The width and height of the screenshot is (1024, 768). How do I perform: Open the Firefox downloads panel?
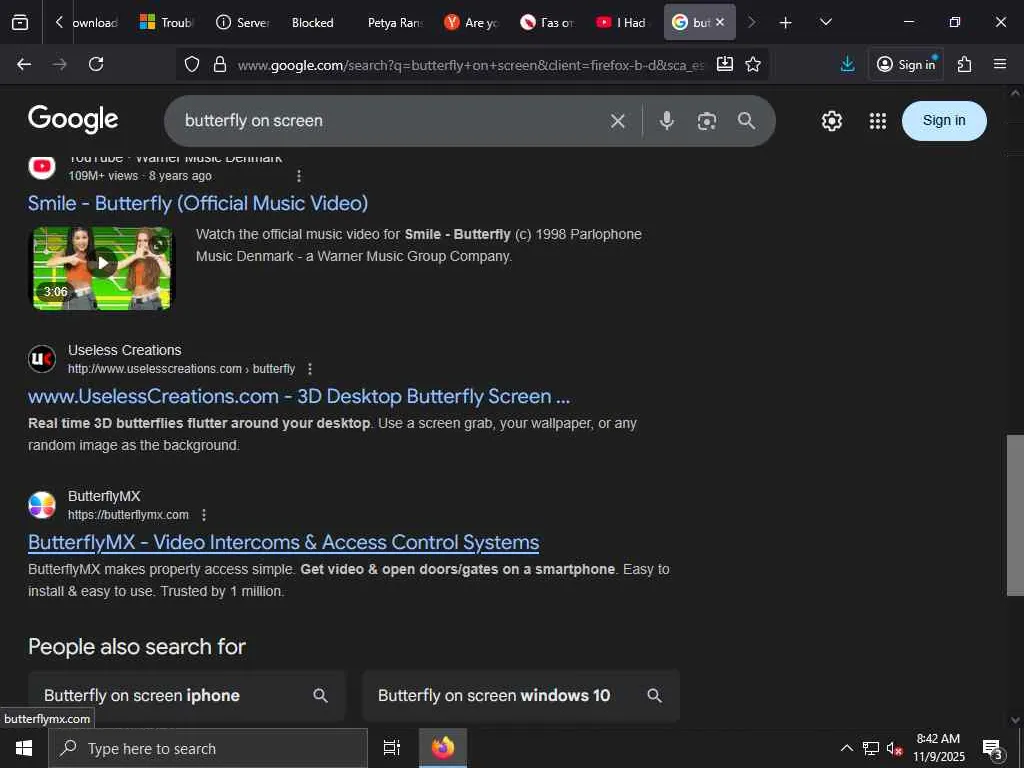click(847, 64)
